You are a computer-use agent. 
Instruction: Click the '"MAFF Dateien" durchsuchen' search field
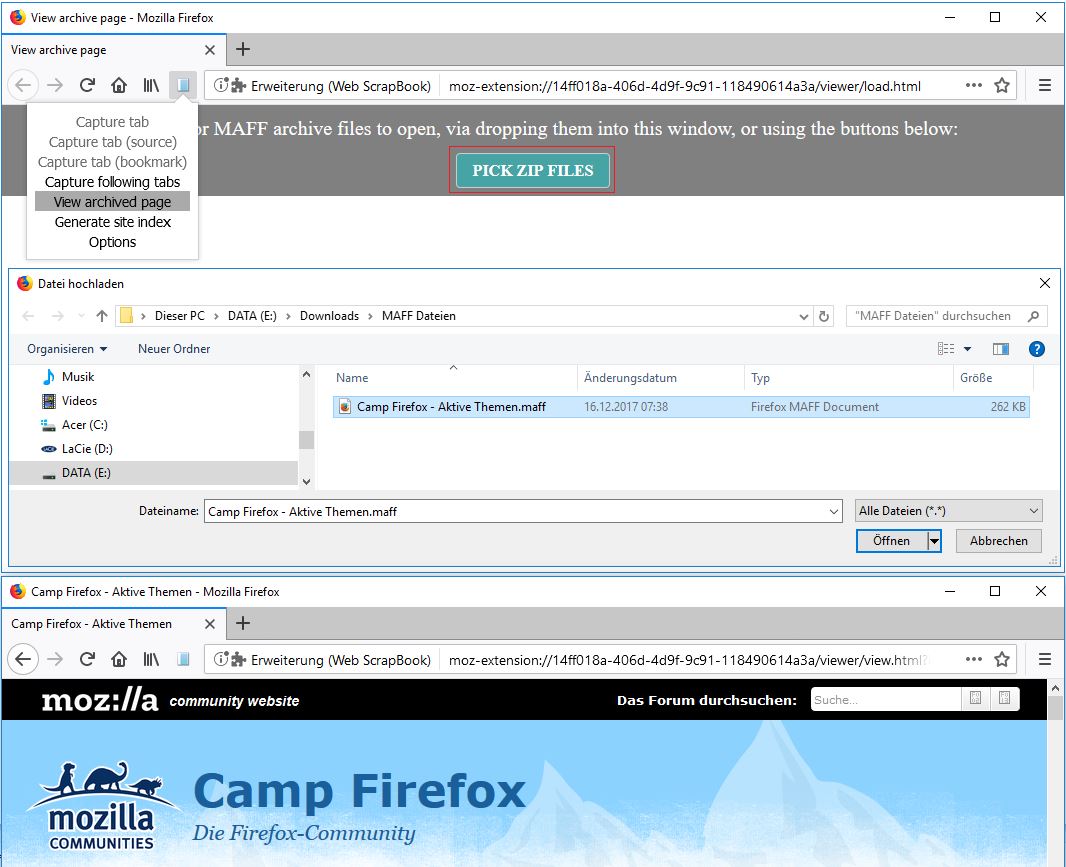[x=944, y=316]
